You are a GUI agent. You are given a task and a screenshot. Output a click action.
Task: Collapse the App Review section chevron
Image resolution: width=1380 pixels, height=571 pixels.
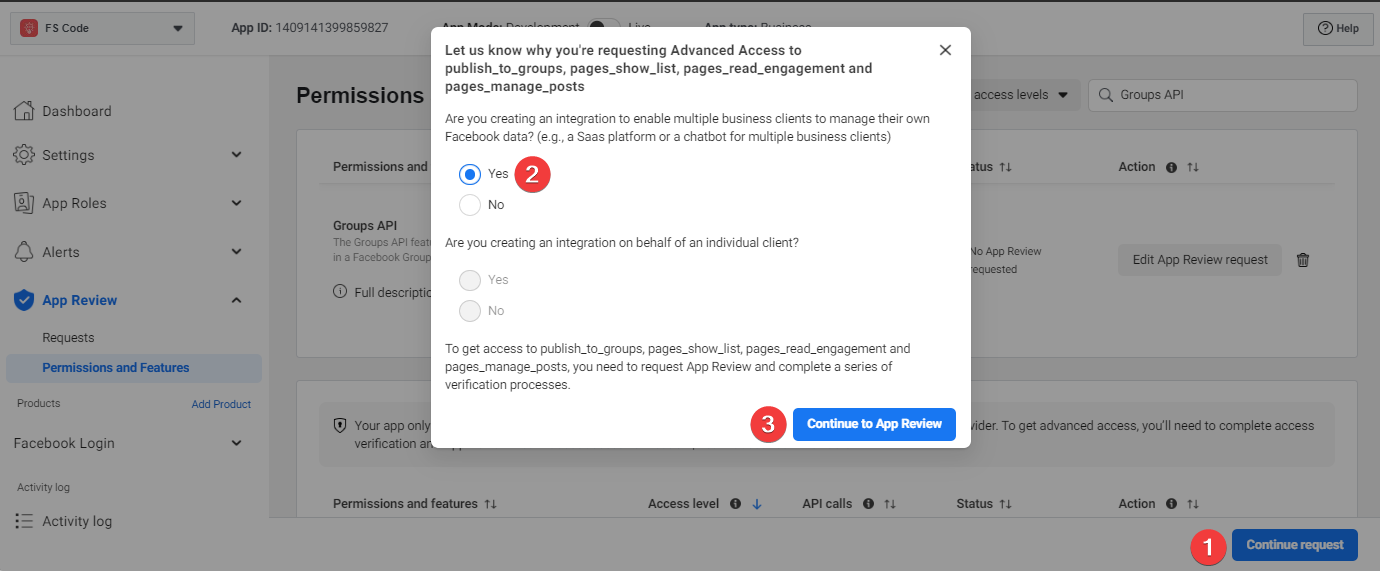237,300
